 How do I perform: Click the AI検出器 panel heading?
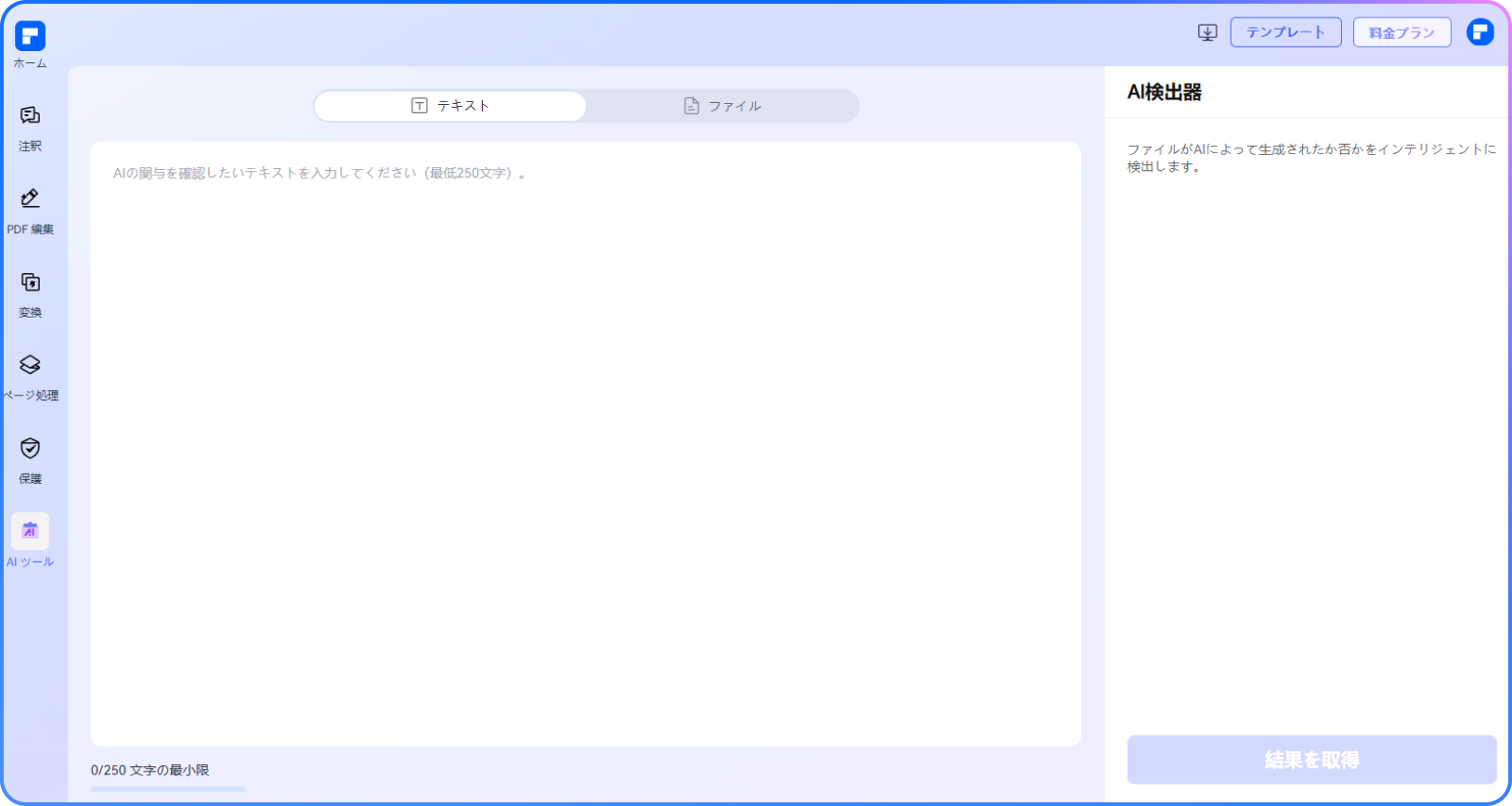tap(1165, 92)
